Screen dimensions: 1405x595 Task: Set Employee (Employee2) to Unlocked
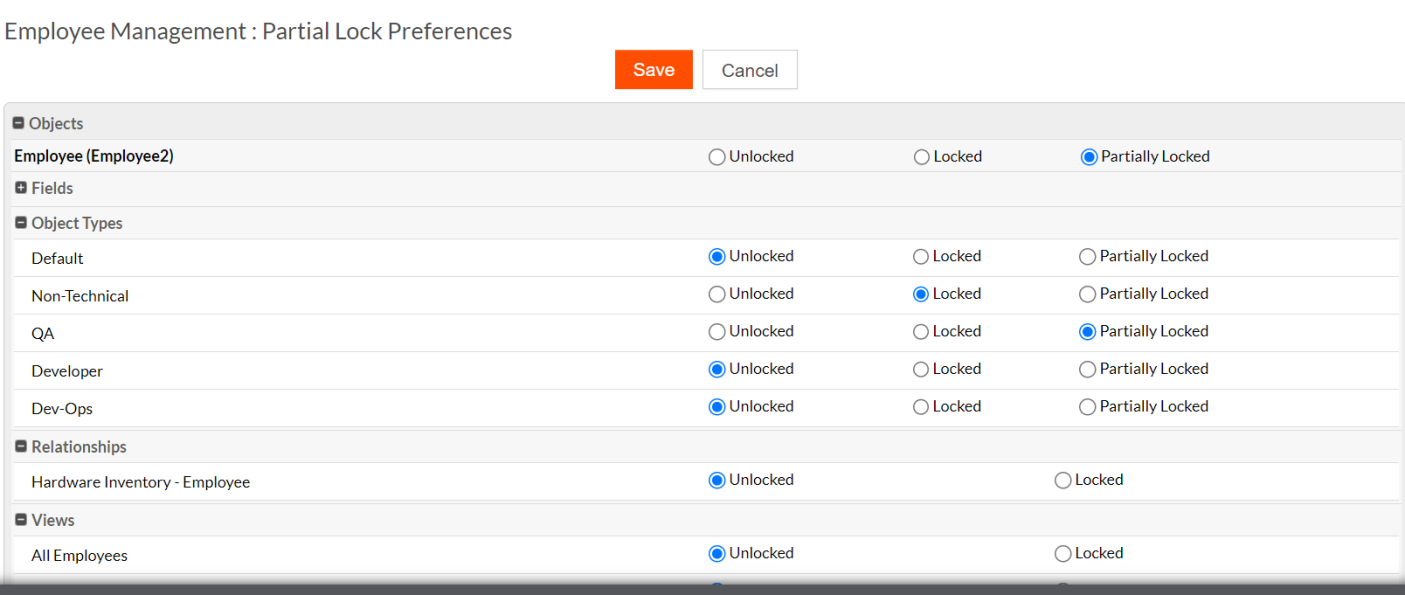717,157
